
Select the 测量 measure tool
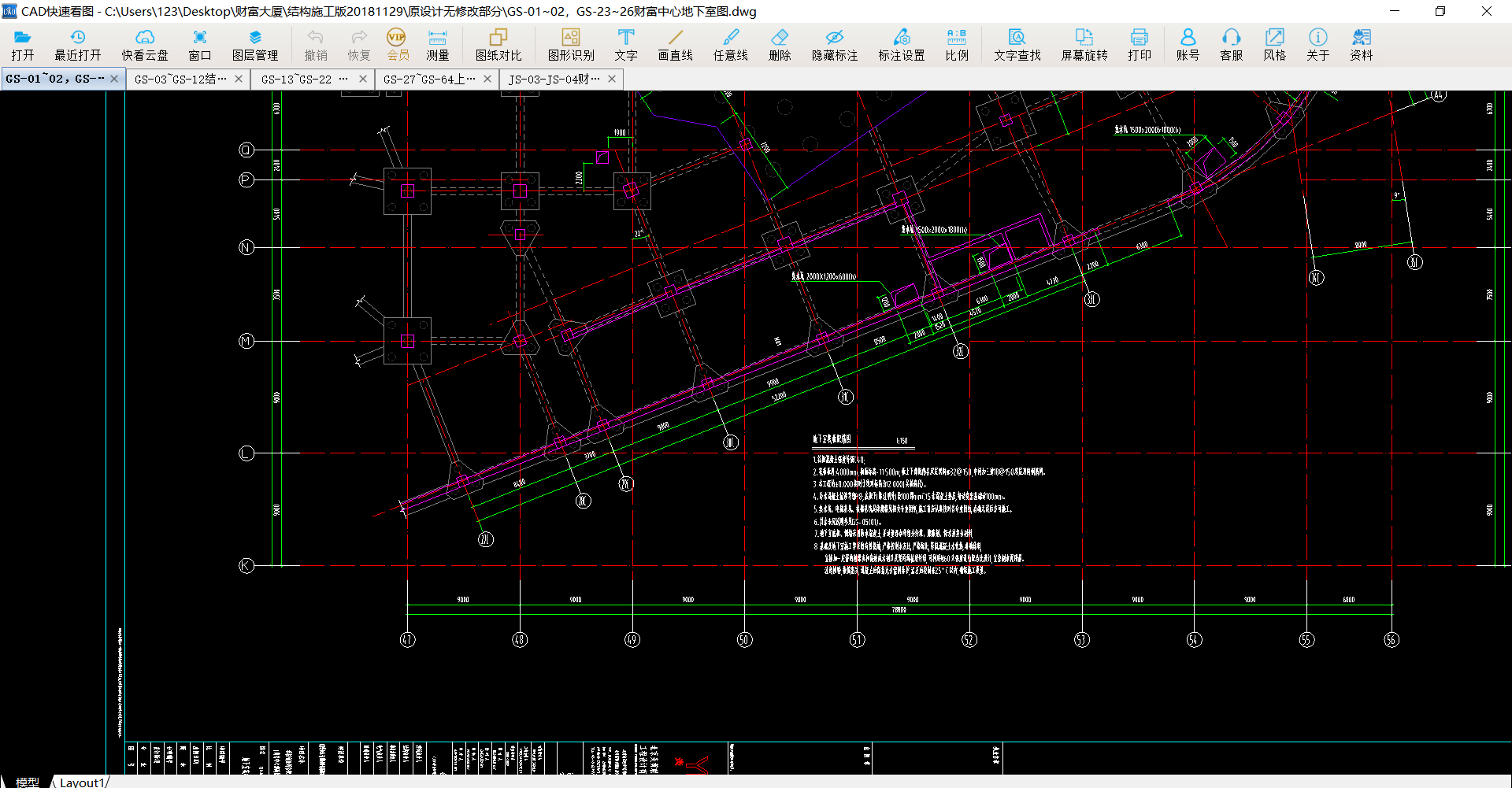pyautogui.click(x=437, y=45)
